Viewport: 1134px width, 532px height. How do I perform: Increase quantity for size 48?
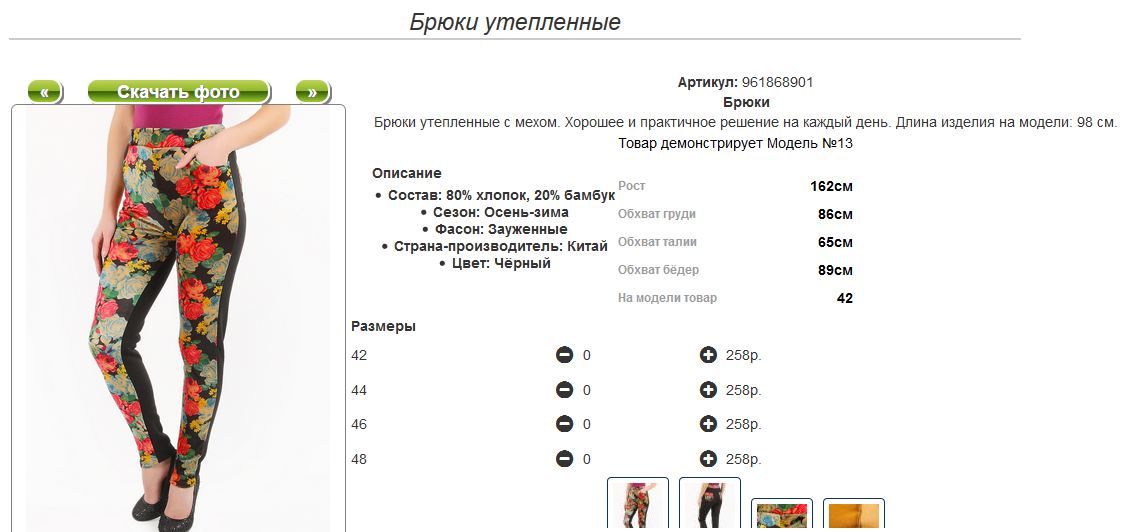(708, 459)
